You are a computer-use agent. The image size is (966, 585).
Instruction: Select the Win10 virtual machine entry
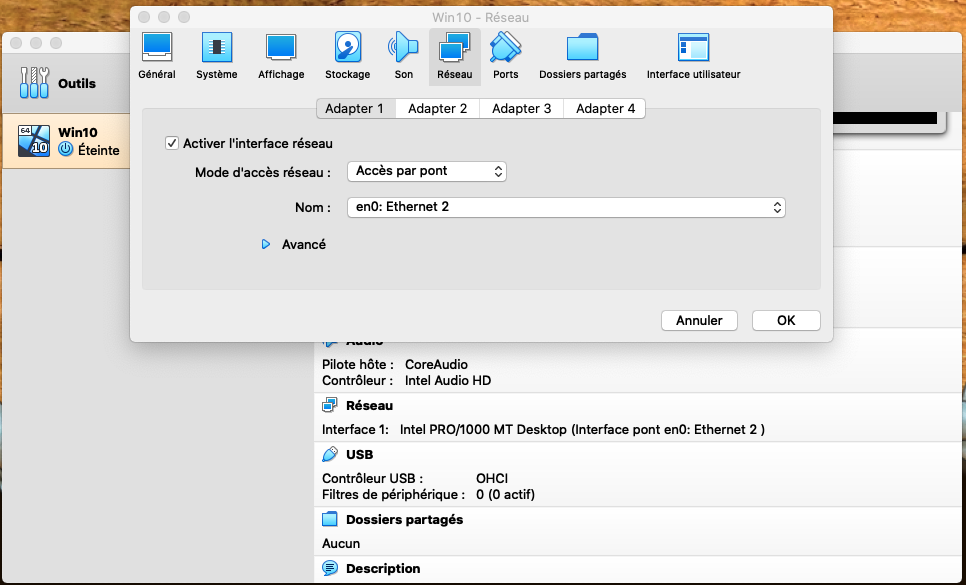(x=67, y=141)
